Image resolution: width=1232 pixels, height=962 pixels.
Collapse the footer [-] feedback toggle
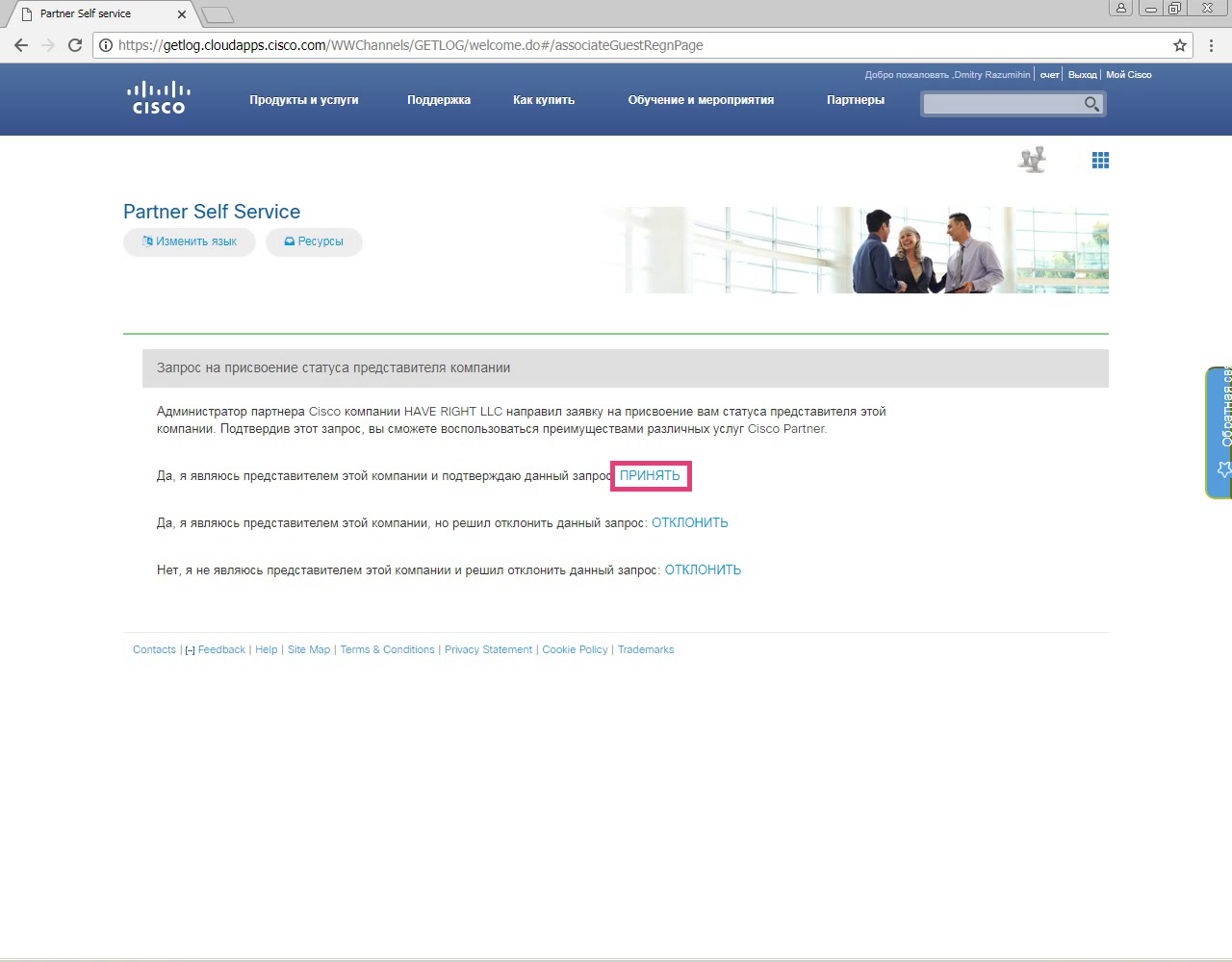[190, 650]
